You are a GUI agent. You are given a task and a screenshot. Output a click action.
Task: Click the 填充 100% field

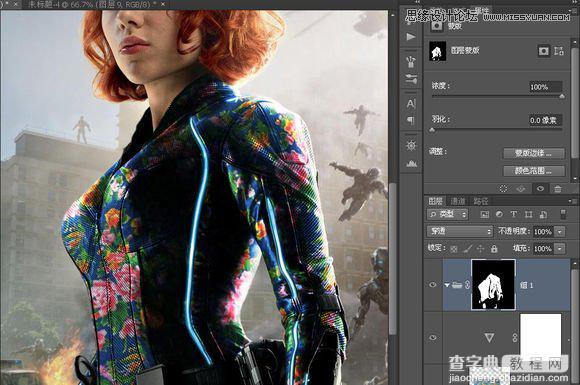pos(543,249)
